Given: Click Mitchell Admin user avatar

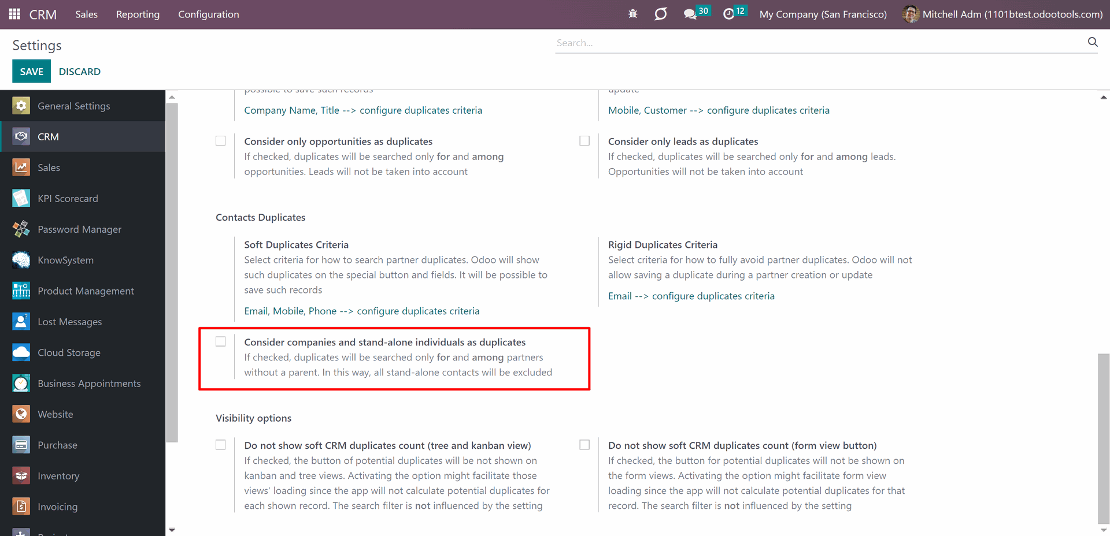Looking at the screenshot, I should click(x=911, y=14).
